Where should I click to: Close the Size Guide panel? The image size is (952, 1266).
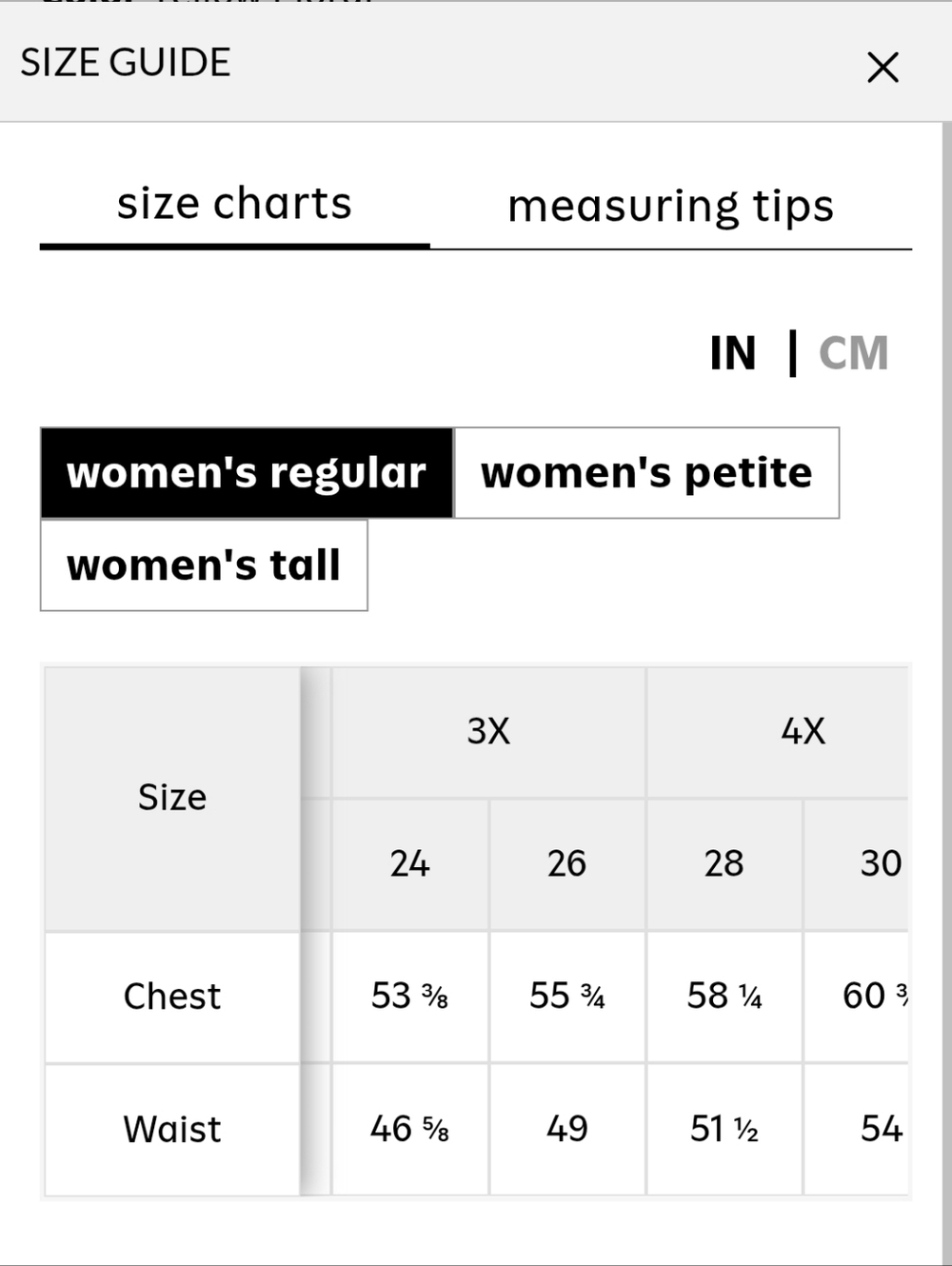(883, 68)
